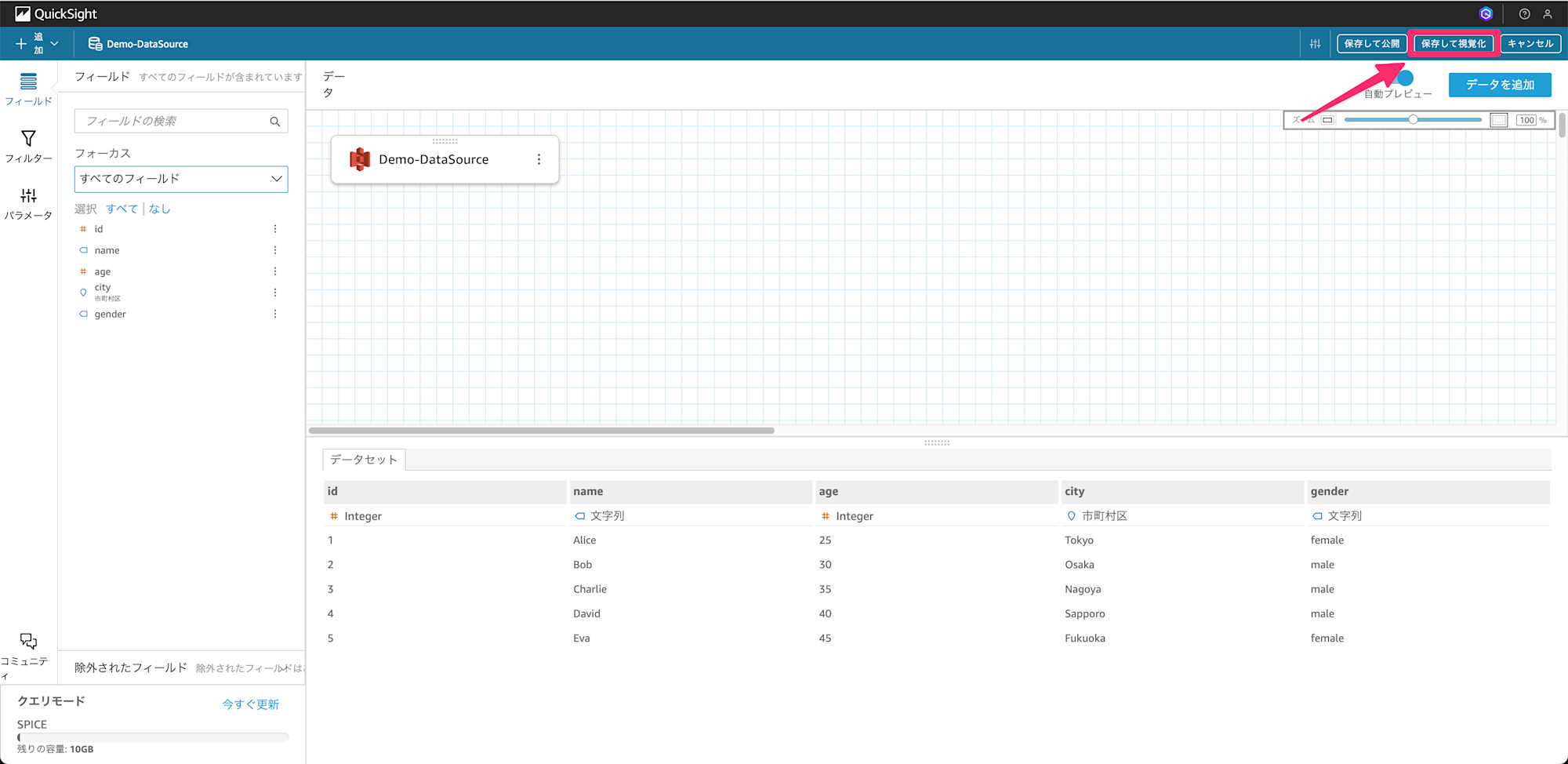Open Demo-DataSource card three-dot menu
The image size is (1568, 764).
tap(539, 159)
